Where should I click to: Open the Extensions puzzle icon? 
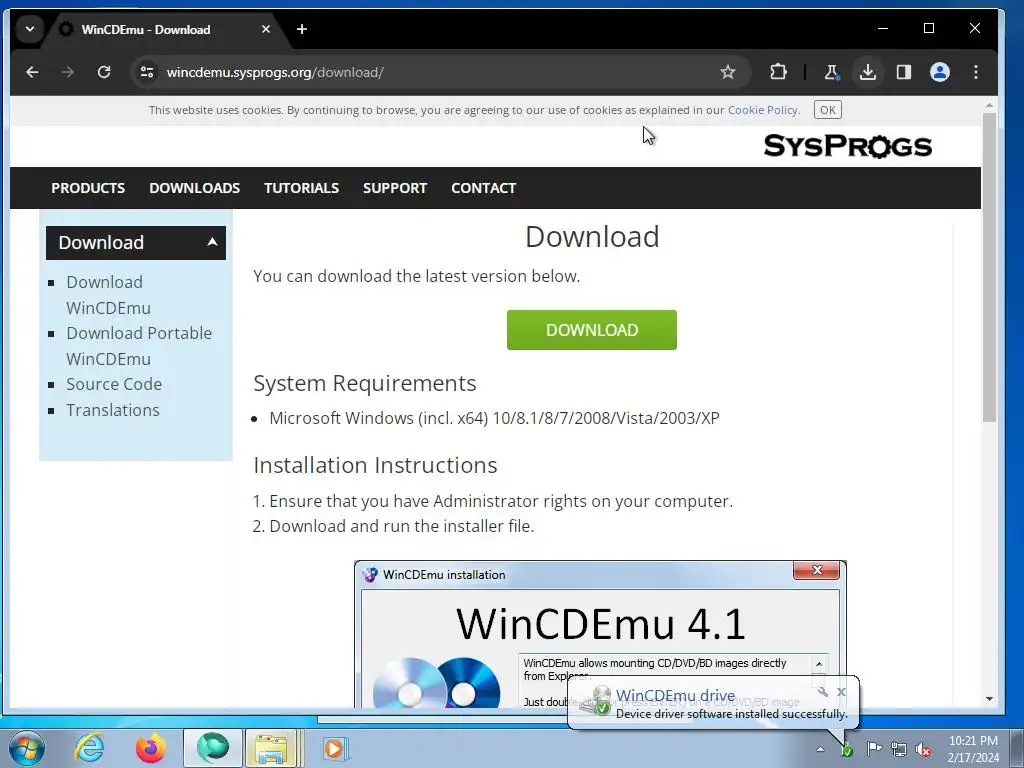click(x=778, y=72)
